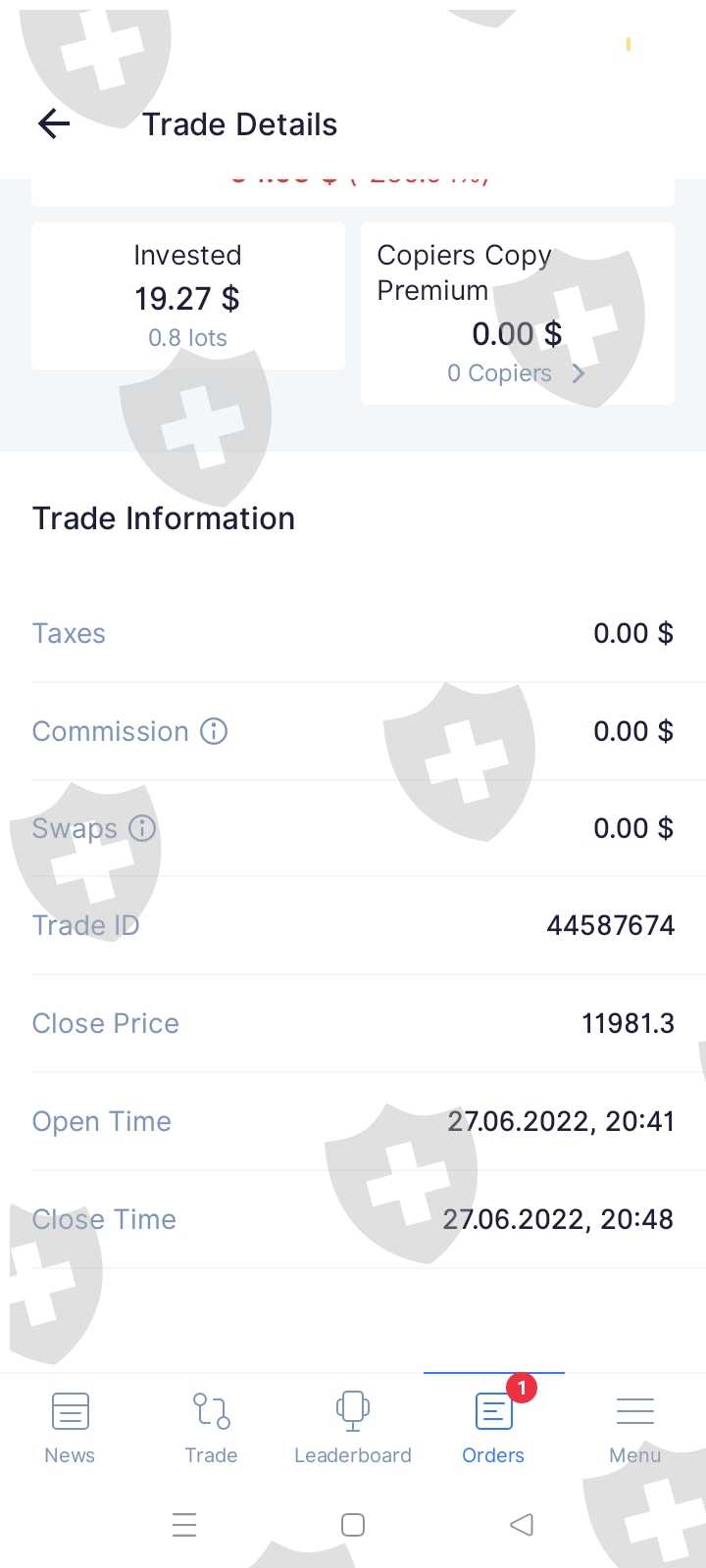Open the Leaderboard trophy icon
706x1568 pixels.
coord(352,1412)
